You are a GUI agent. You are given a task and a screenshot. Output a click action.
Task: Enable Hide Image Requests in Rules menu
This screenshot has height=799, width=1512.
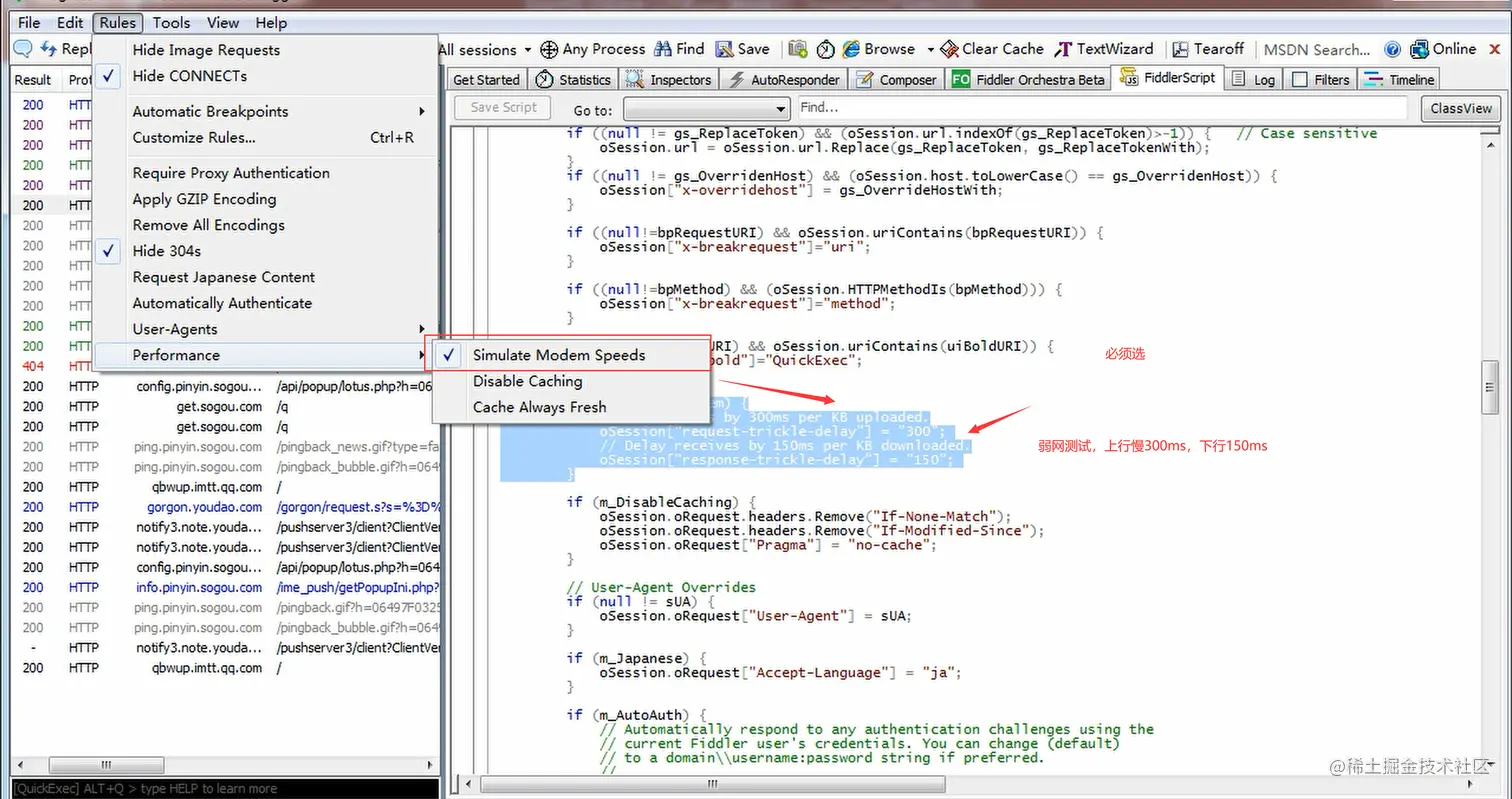[x=267, y=50]
